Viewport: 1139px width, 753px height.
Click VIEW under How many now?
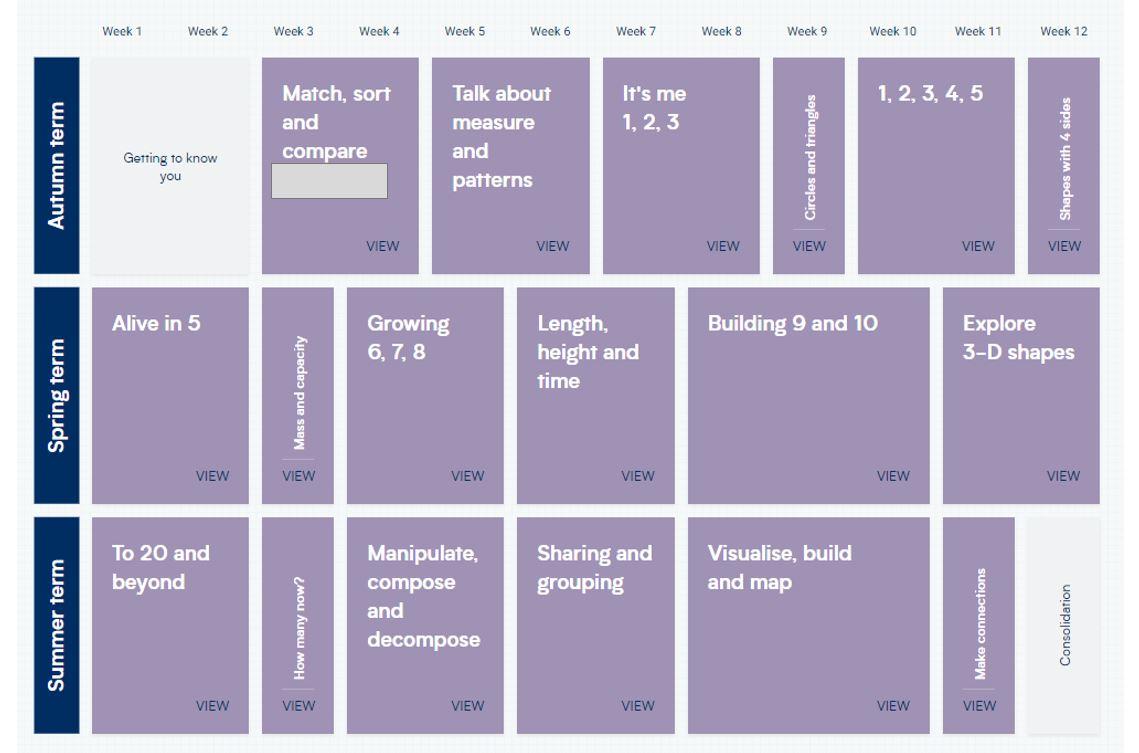(298, 705)
